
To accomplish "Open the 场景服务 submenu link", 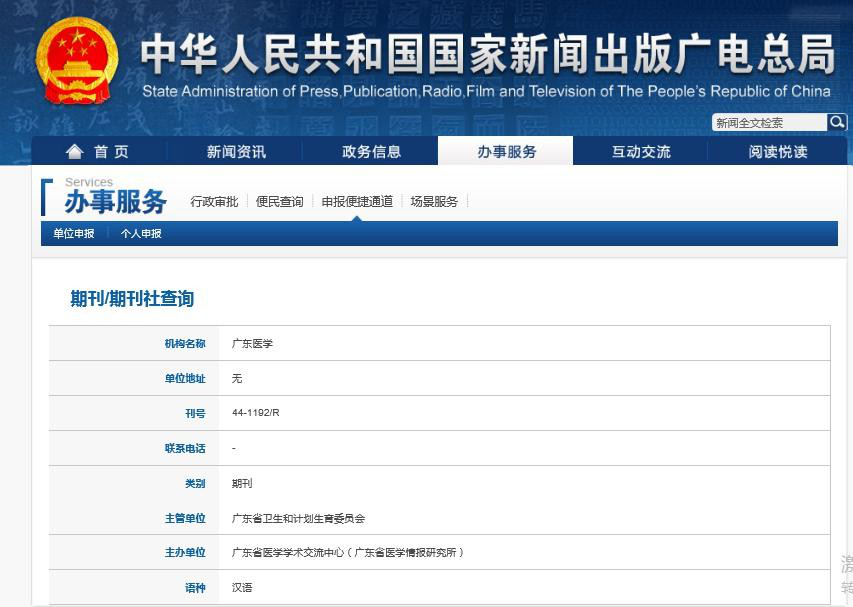I will [x=434, y=202].
